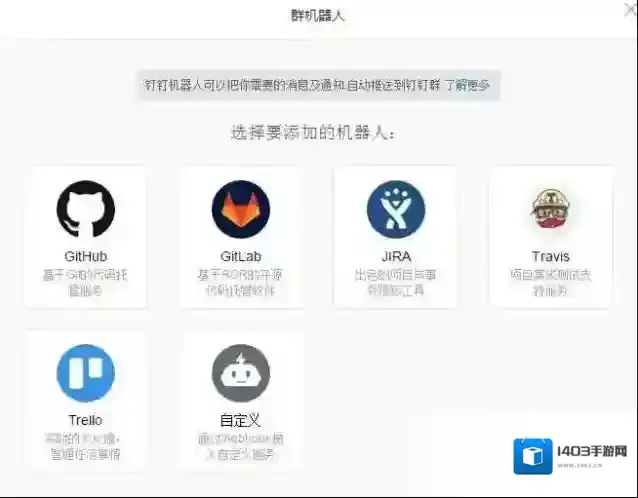Click the 自定义 label text

pyautogui.click(x=240, y=420)
